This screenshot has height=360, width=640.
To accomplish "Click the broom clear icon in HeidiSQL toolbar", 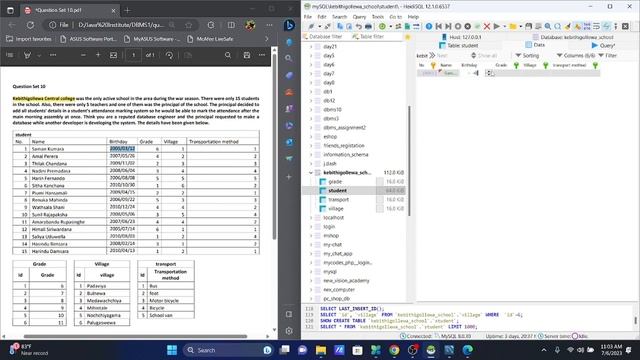I will 567,26.
